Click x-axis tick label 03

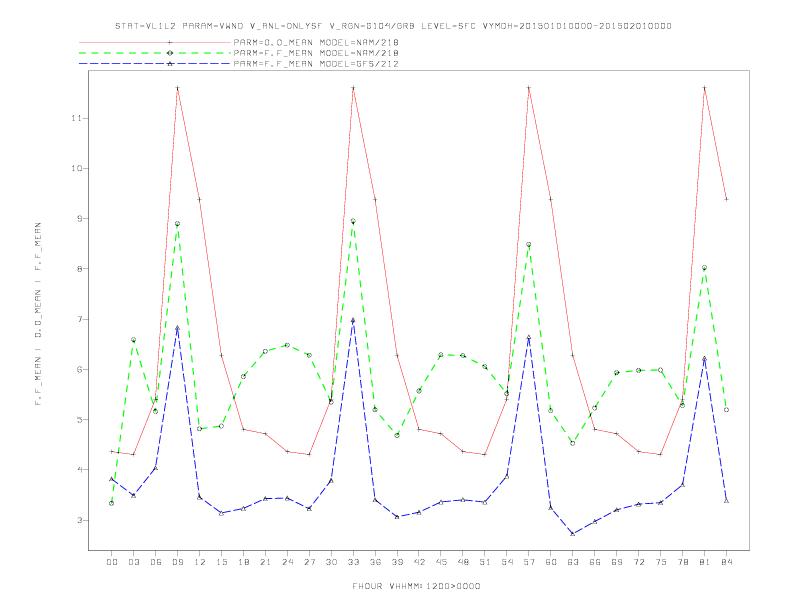(133, 562)
